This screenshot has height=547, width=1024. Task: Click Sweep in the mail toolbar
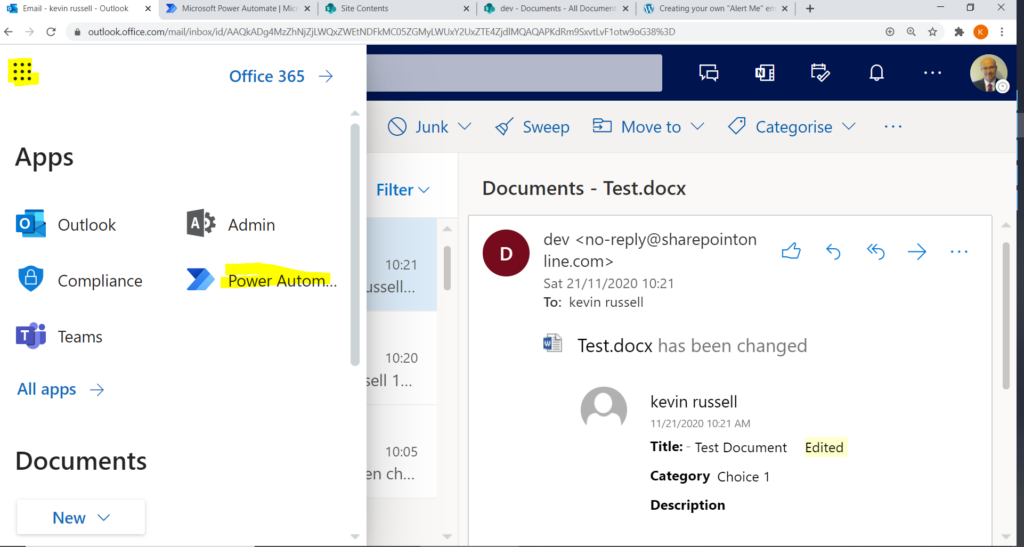pos(532,127)
